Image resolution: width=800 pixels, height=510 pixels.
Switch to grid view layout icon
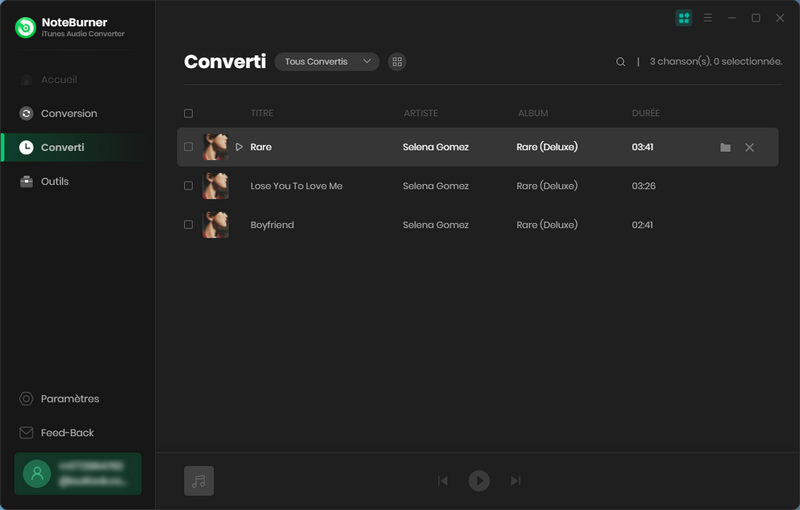(x=397, y=62)
